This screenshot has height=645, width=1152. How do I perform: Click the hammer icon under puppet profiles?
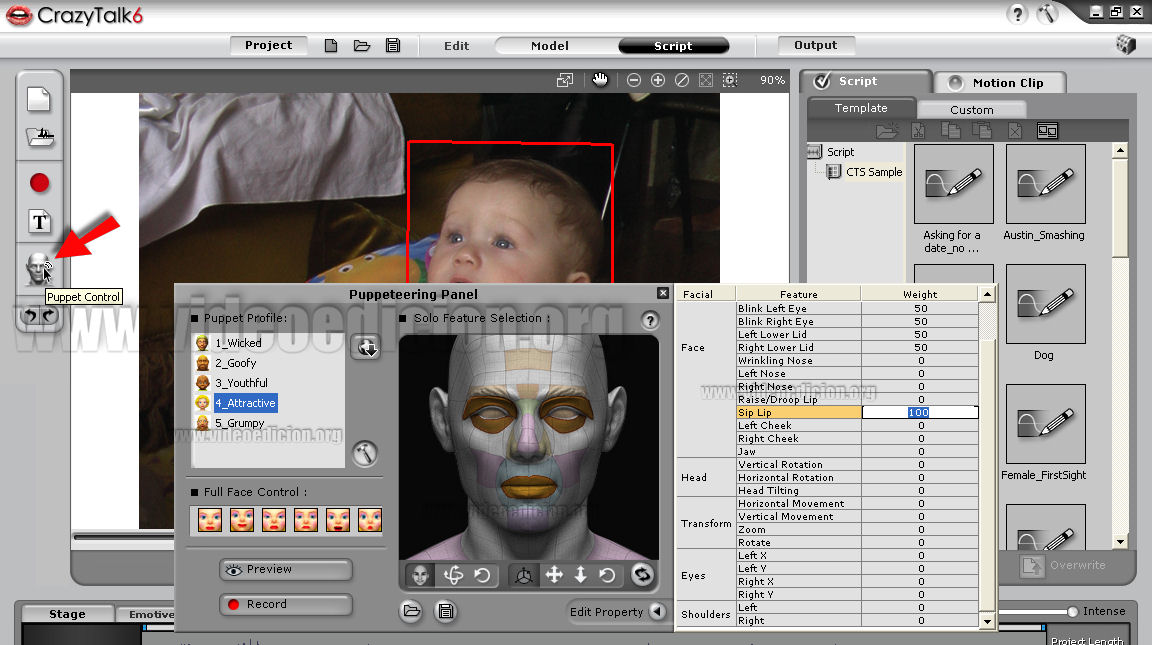click(365, 454)
